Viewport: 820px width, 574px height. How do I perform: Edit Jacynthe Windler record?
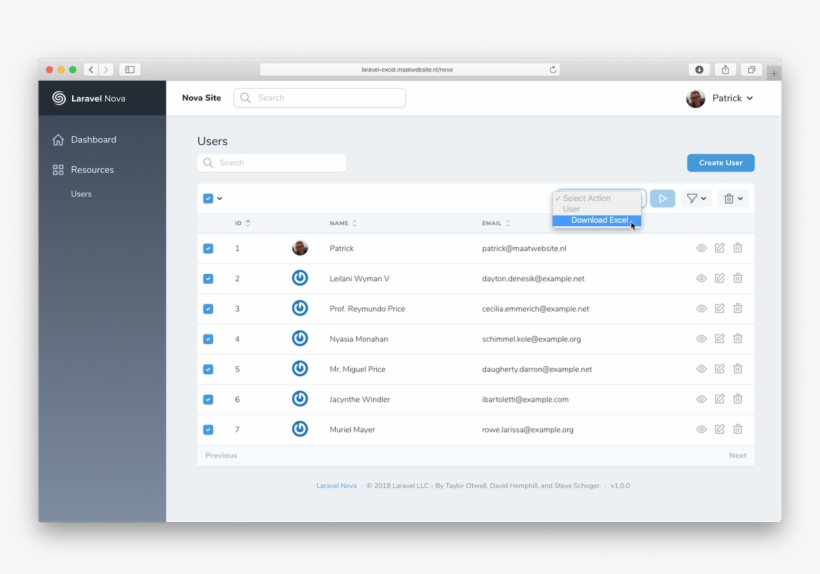[x=720, y=399]
